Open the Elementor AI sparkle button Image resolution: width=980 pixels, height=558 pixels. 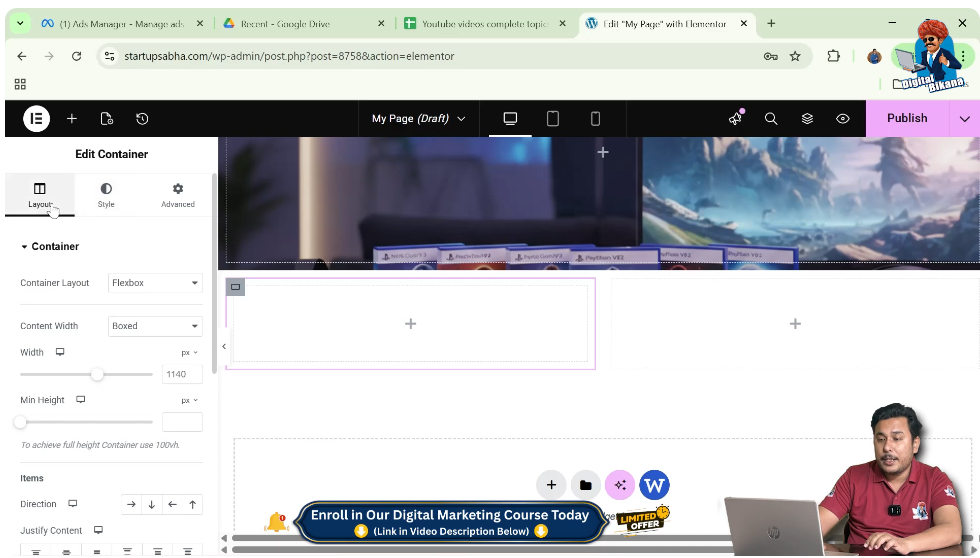620,485
